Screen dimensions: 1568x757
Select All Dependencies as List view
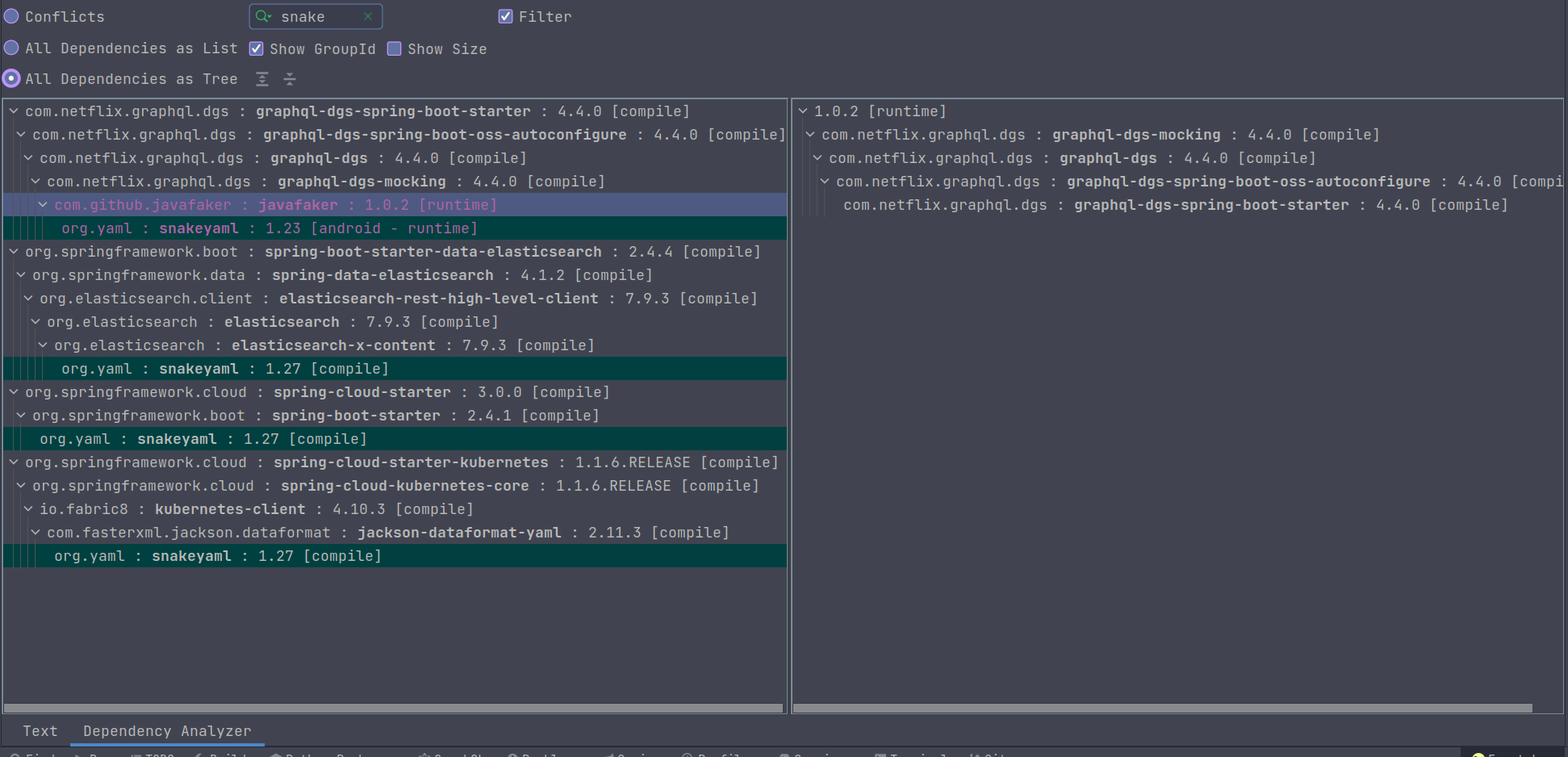pyautogui.click(x=10, y=48)
